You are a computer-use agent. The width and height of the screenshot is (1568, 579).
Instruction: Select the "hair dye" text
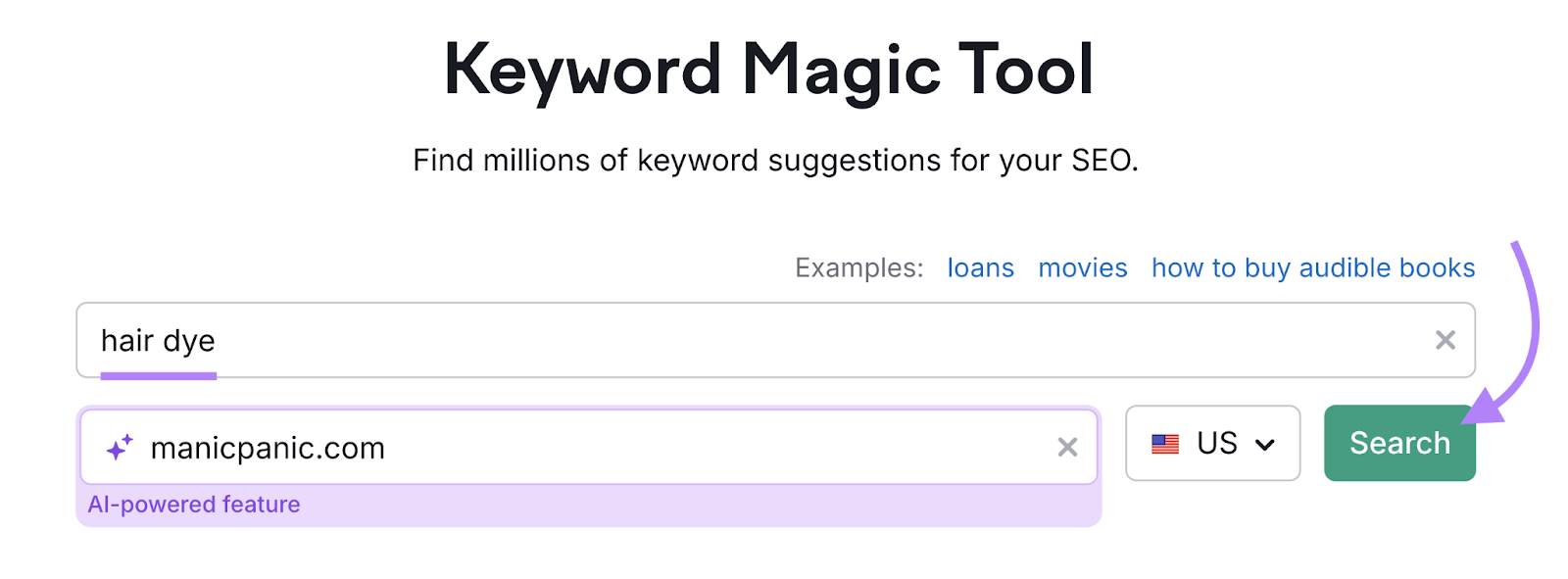point(158,340)
